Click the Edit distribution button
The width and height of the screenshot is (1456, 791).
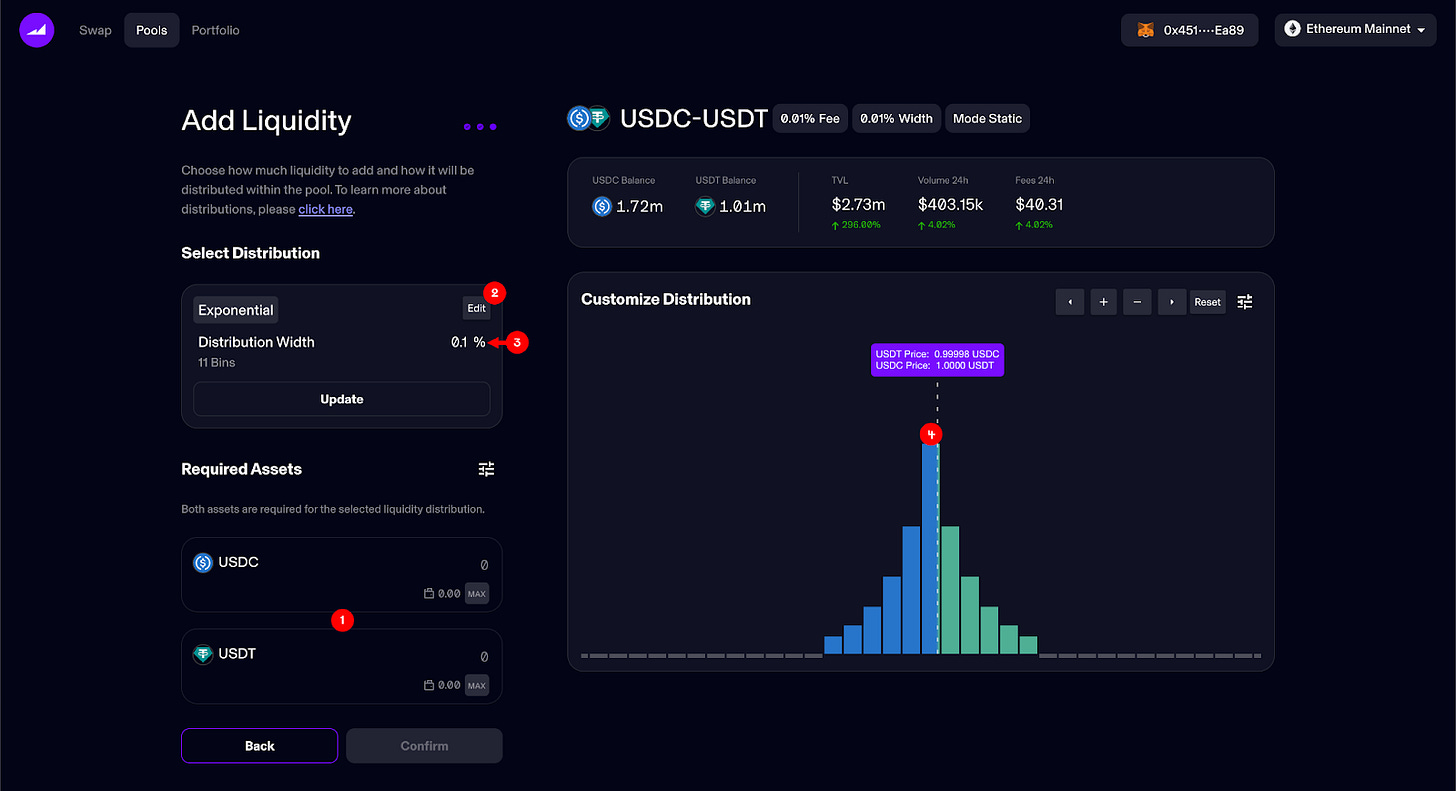coord(477,308)
